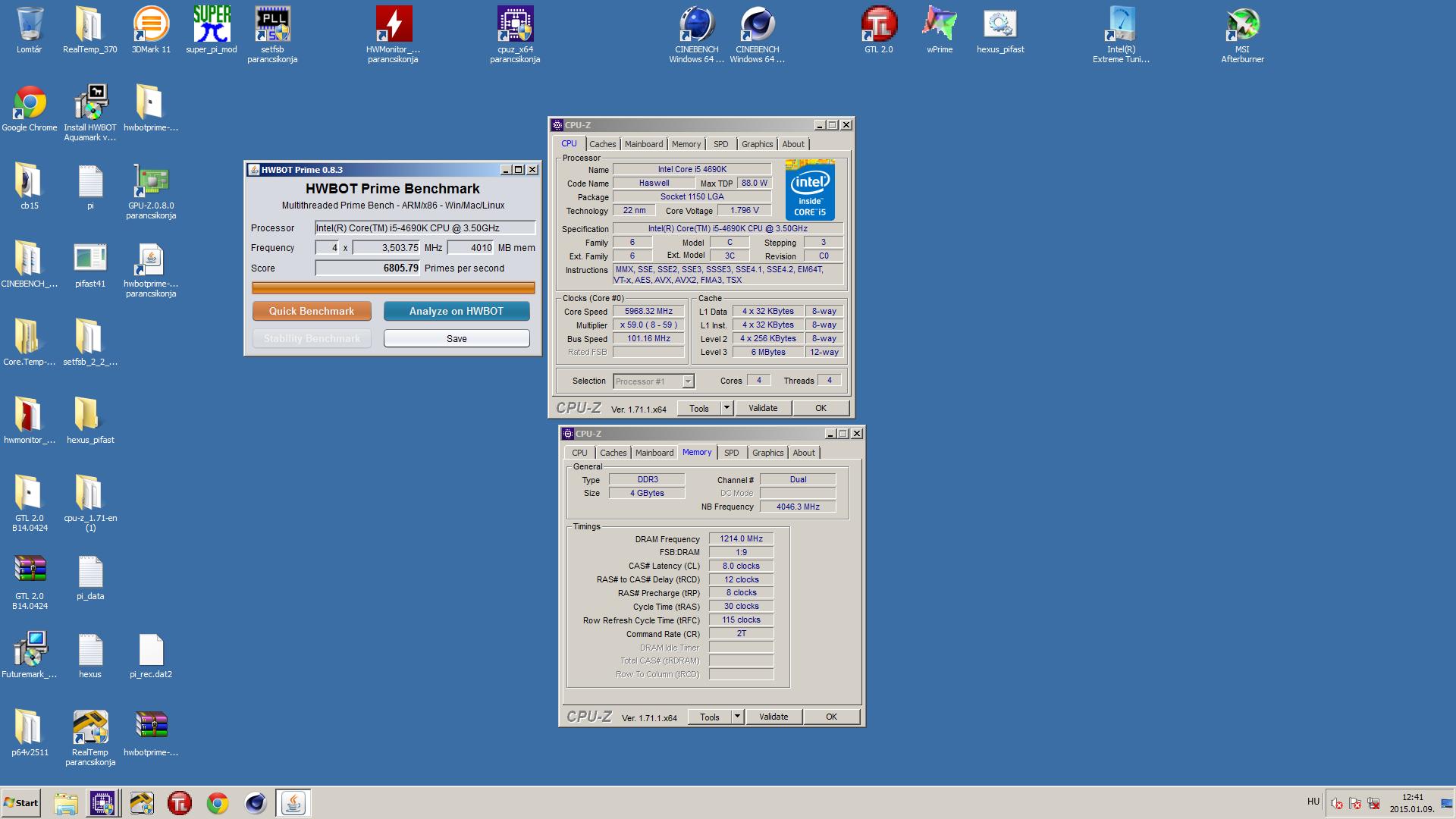This screenshot has width=1456, height=819.
Task: Click the NB Frequency value 4046.3 MHz
Action: coord(798,507)
